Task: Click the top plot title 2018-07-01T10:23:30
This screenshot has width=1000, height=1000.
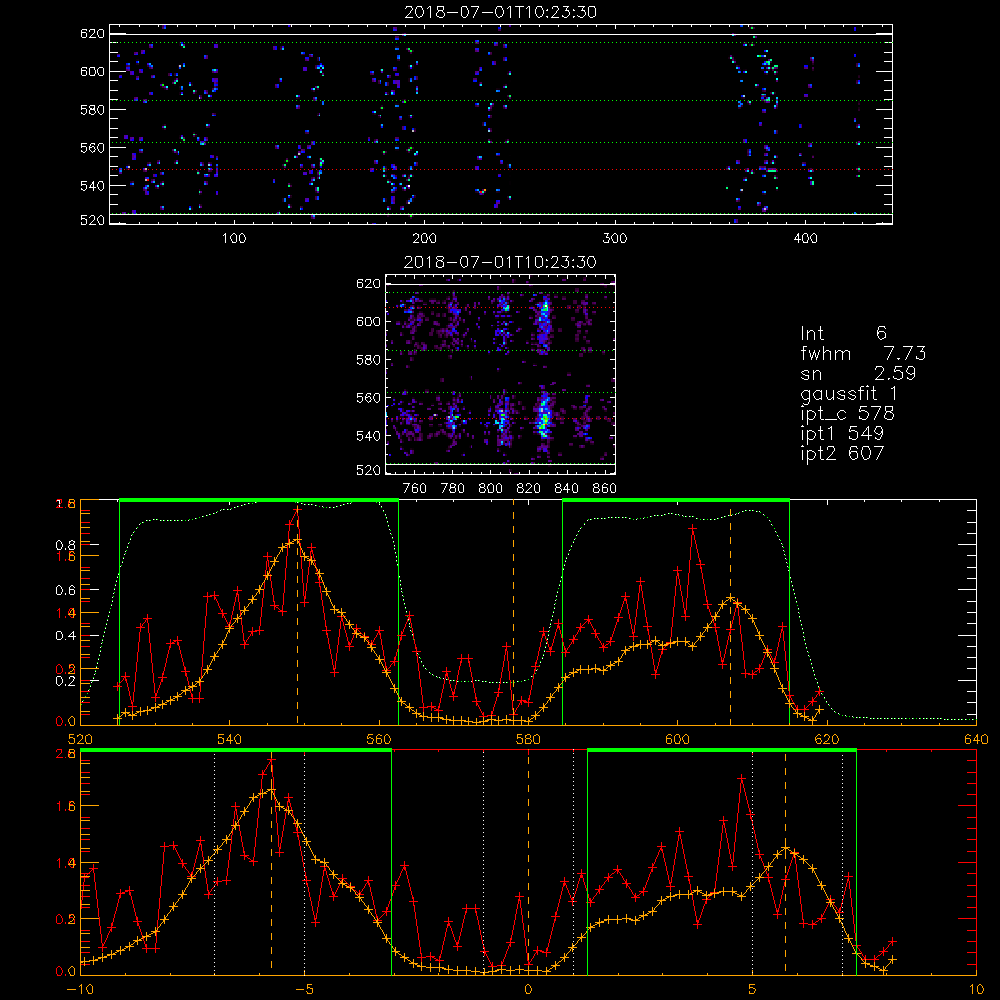Action: point(501,12)
